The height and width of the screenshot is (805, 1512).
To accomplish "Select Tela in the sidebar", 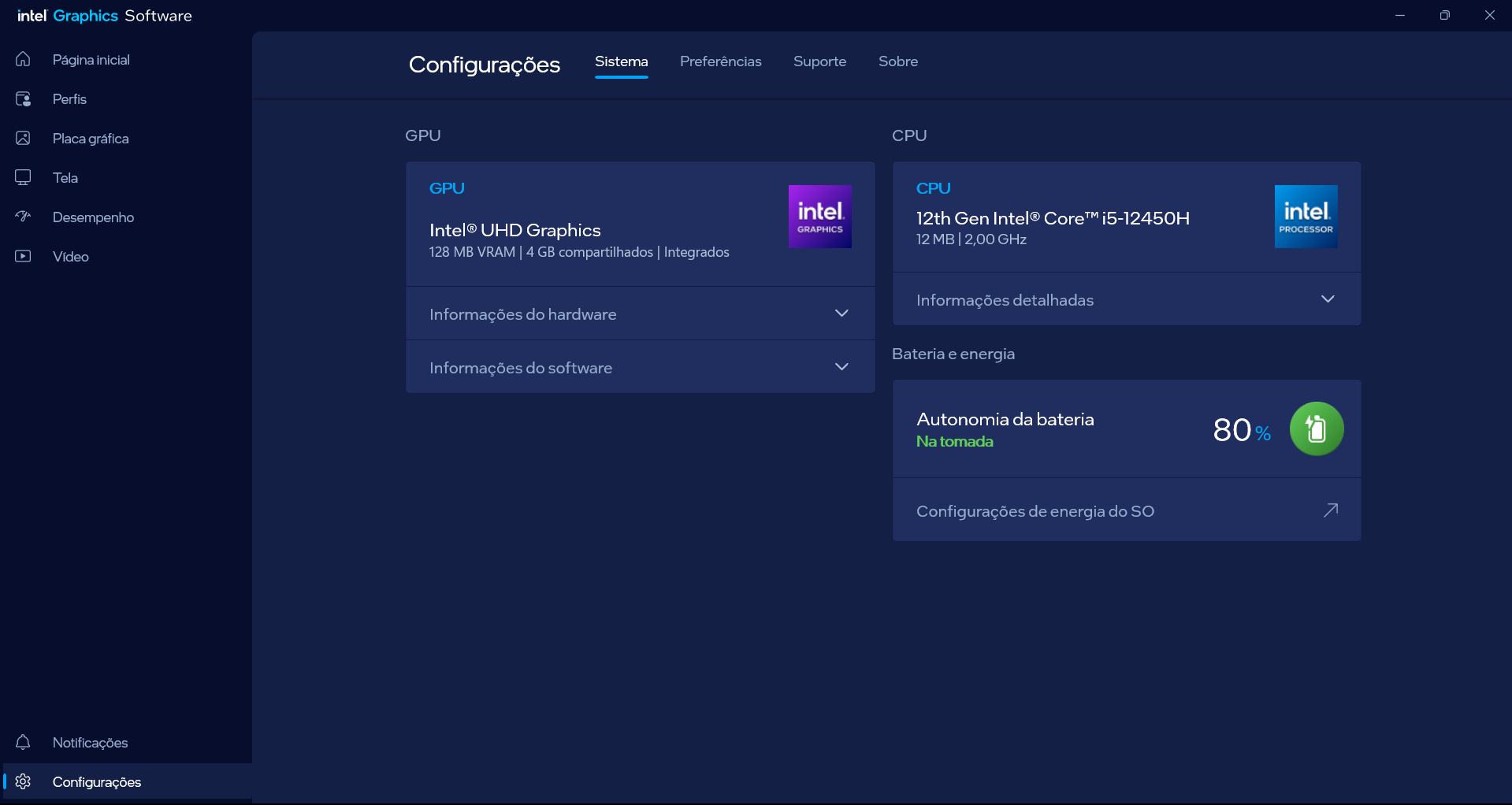I will click(126, 177).
